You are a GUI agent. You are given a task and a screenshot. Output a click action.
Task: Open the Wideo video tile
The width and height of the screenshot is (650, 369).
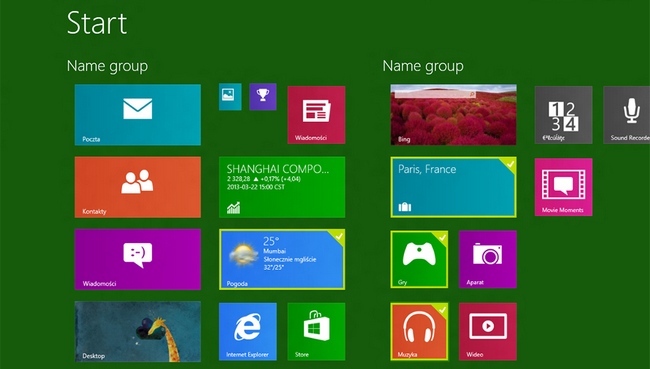tap(488, 331)
